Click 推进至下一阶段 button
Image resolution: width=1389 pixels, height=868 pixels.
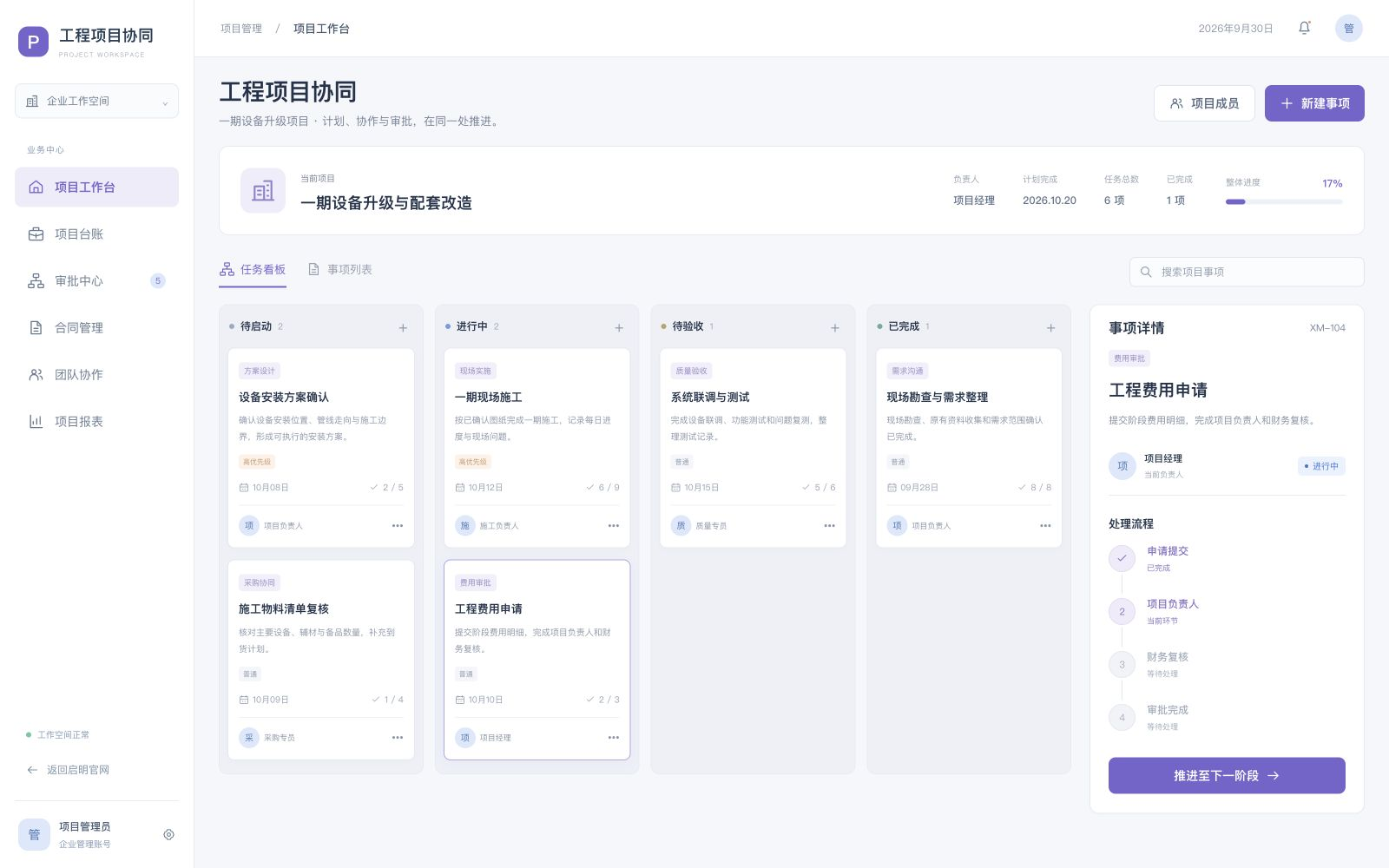point(1227,775)
